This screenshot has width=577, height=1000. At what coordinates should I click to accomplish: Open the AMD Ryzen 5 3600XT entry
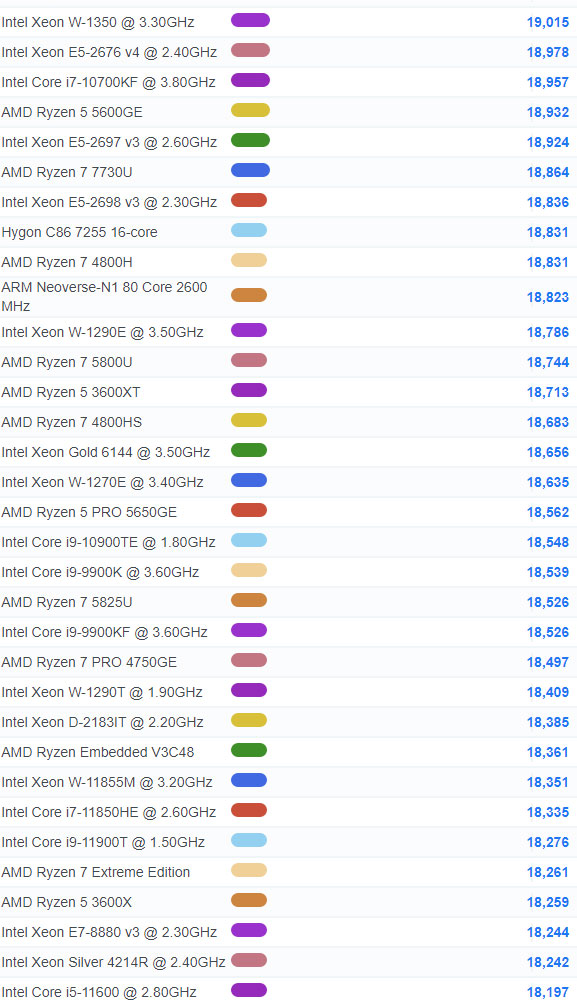click(x=71, y=392)
